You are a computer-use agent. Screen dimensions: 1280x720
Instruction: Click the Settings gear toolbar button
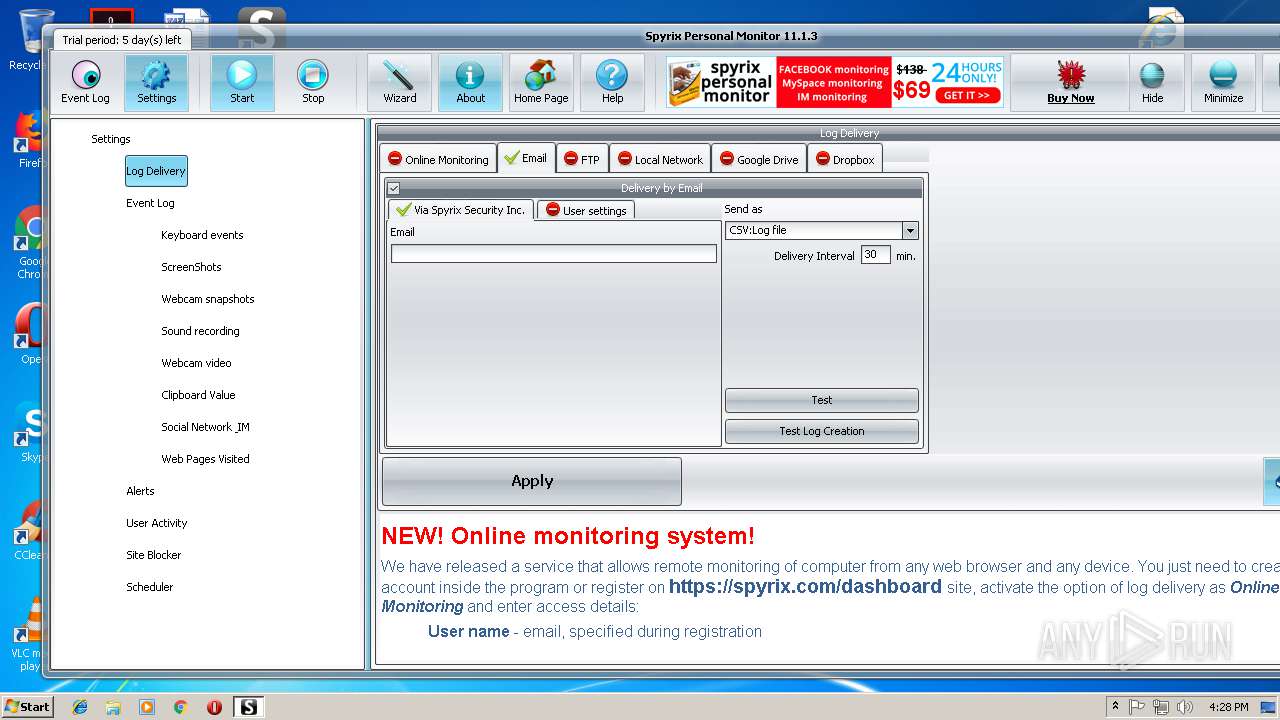[x=156, y=82]
